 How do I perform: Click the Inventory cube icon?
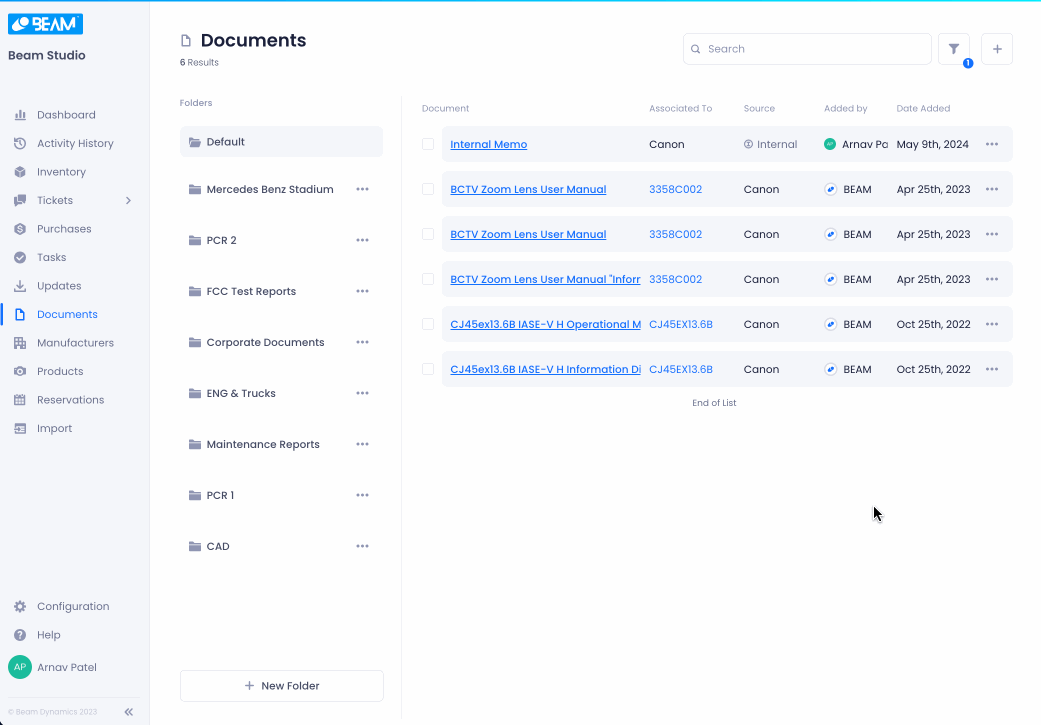click(x=20, y=172)
